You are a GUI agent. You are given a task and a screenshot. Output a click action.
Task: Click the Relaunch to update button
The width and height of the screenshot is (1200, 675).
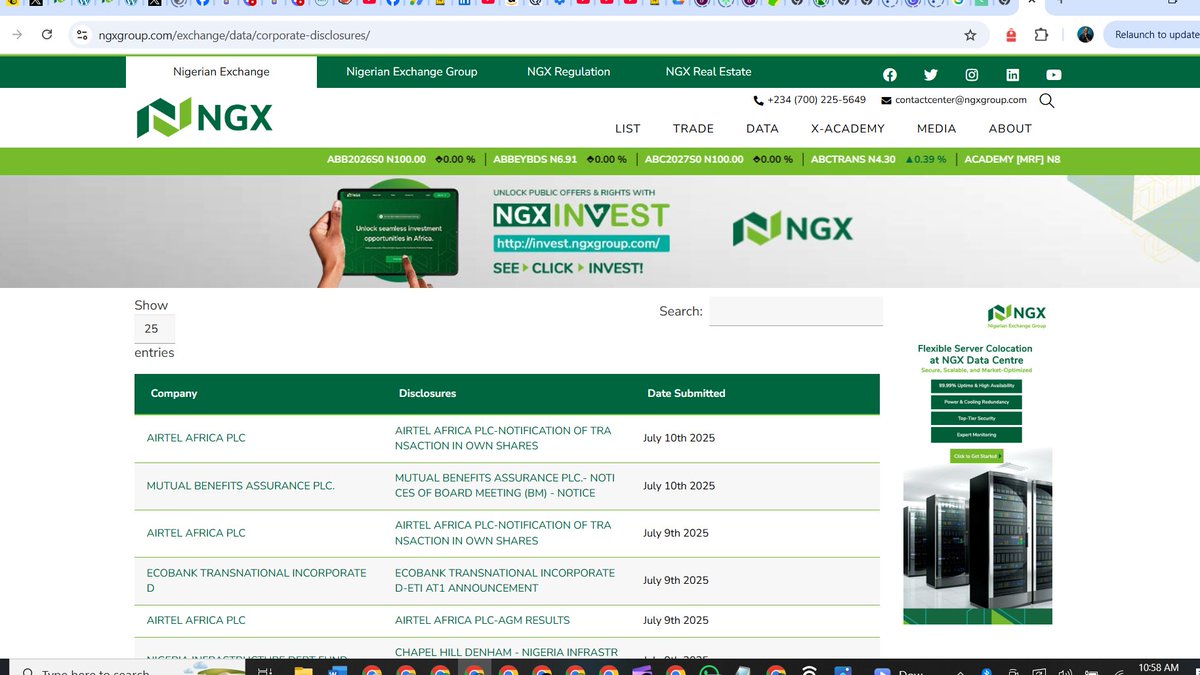[x=1152, y=35]
